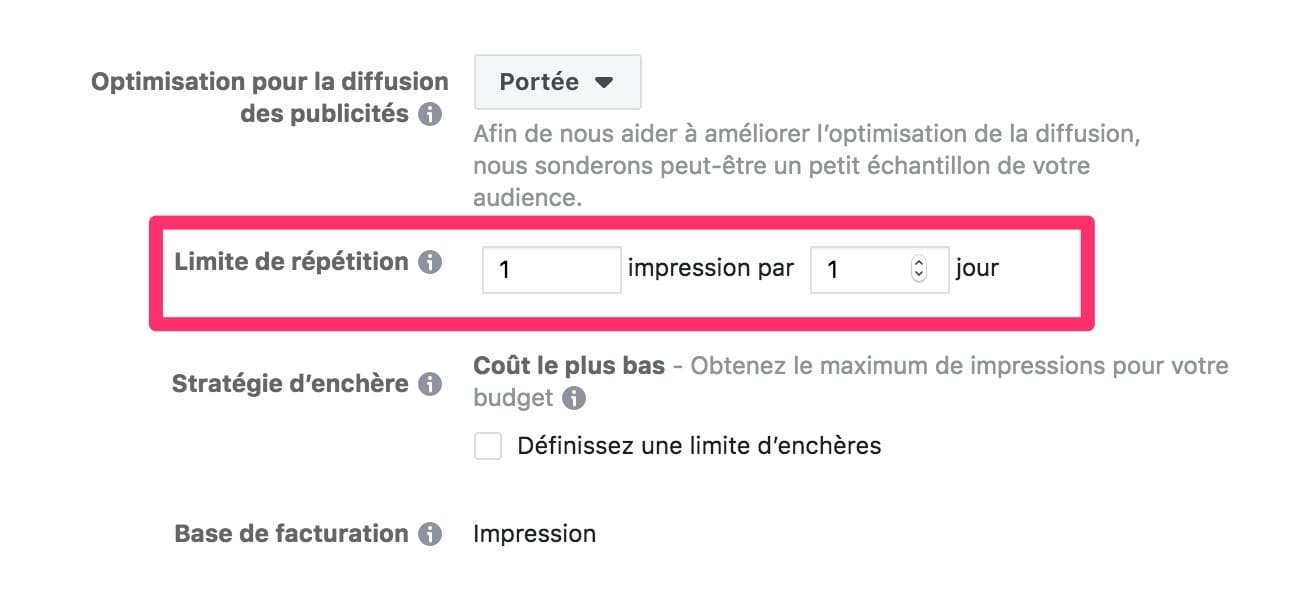This screenshot has height=592, width=1310.
Task: Show info for Base de facturation
Action: coord(430,534)
